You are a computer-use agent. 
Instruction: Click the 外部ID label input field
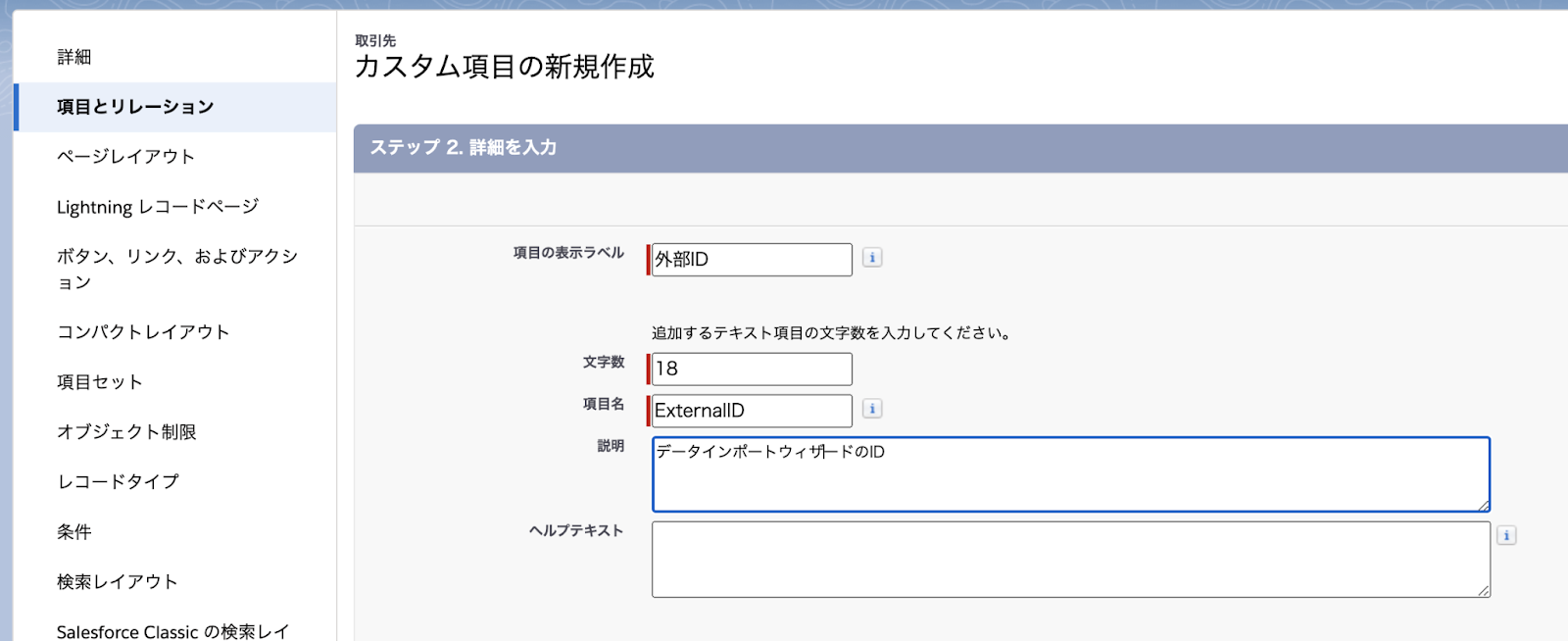(x=752, y=260)
